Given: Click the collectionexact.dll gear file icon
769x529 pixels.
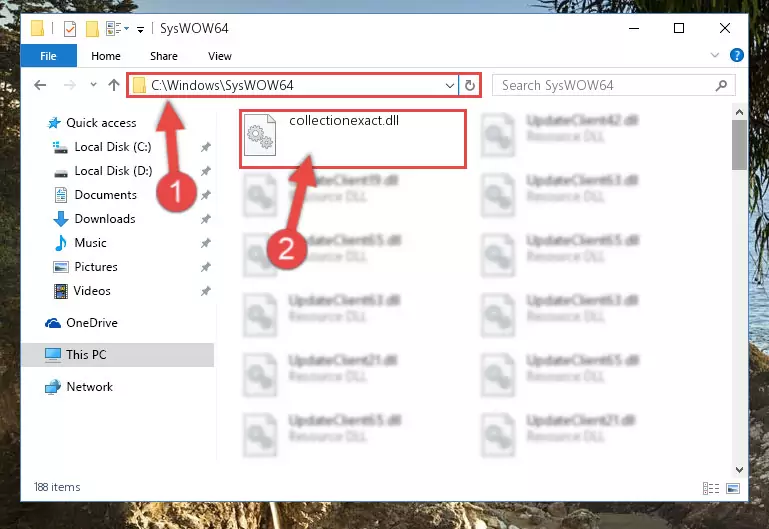Looking at the screenshot, I should click(260, 135).
